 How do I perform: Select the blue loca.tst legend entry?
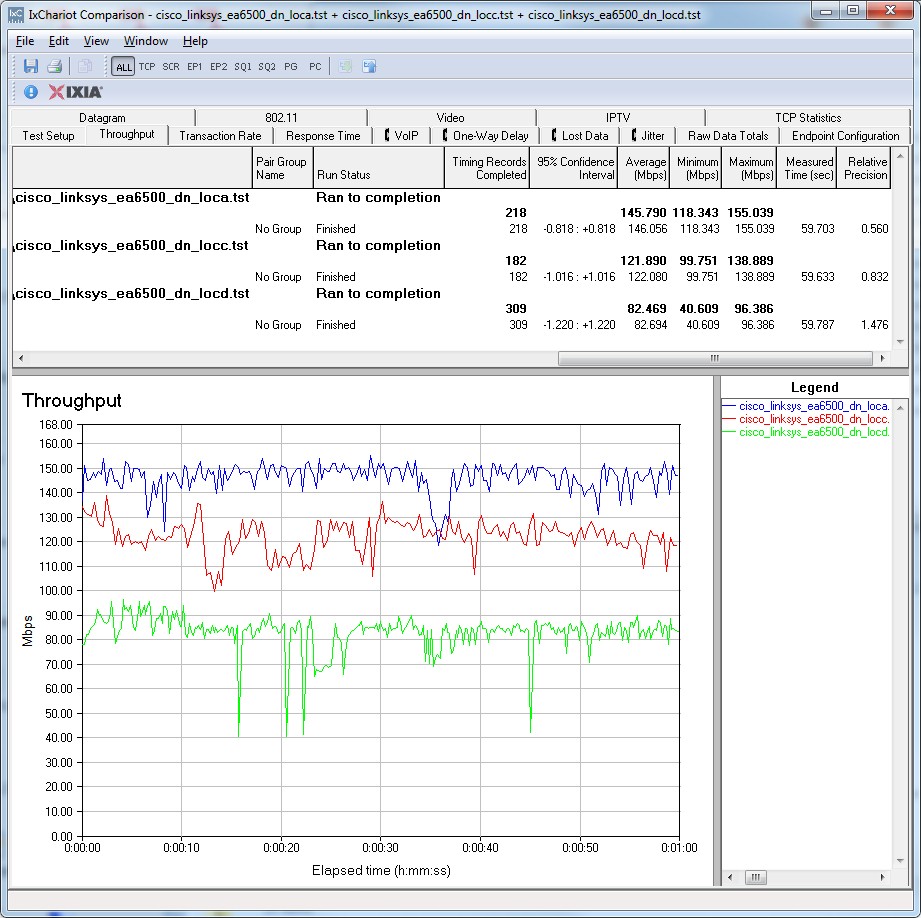[x=806, y=406]
